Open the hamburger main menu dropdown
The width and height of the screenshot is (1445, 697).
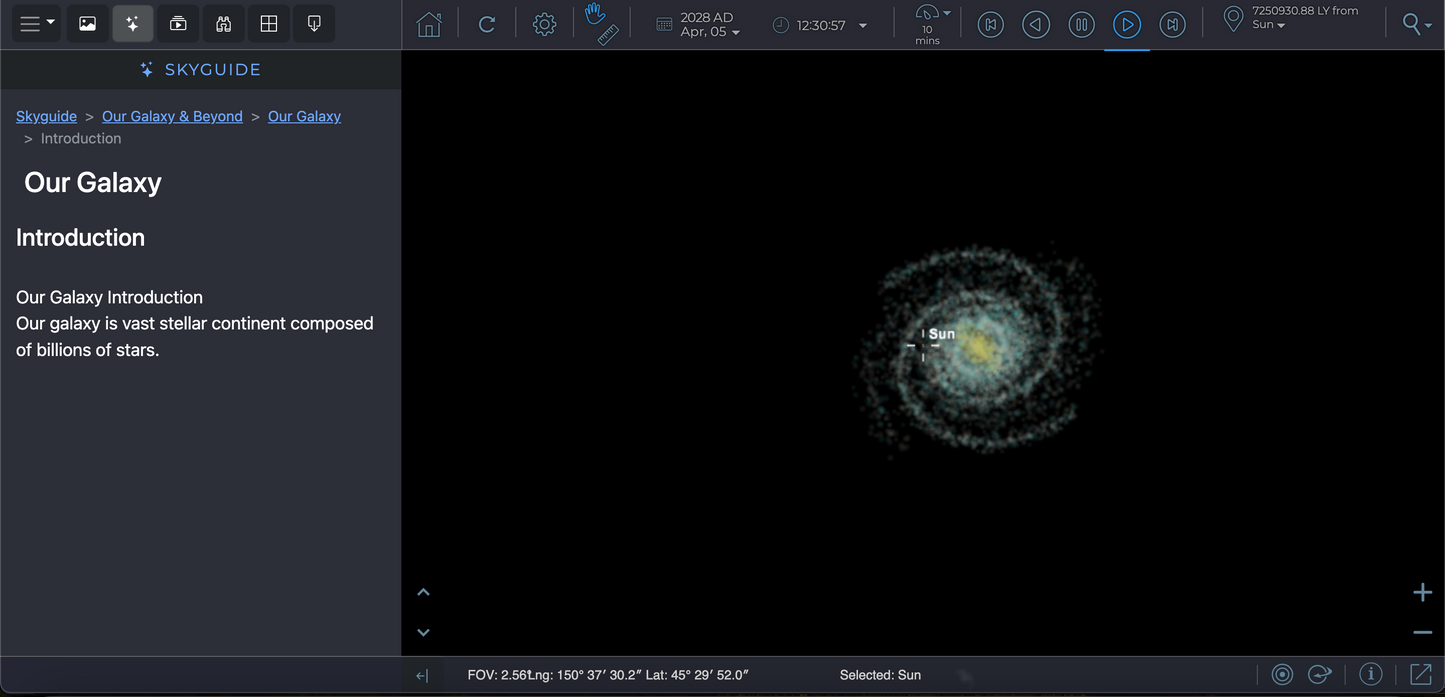pyautogui.click(x=38, y=24)
